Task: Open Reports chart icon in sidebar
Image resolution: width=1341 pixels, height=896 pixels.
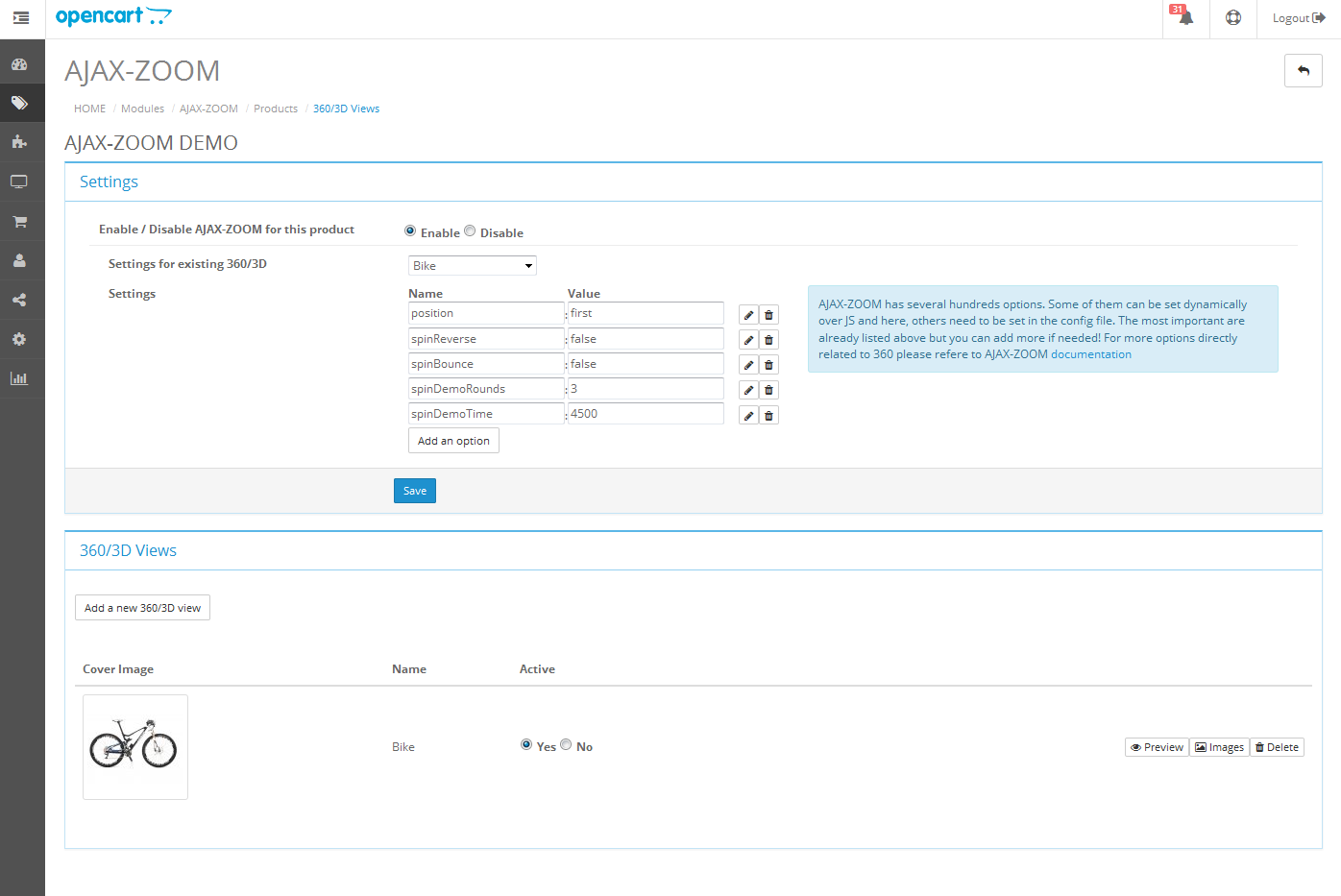Action: pyautogui.click(x=19, y=378)
